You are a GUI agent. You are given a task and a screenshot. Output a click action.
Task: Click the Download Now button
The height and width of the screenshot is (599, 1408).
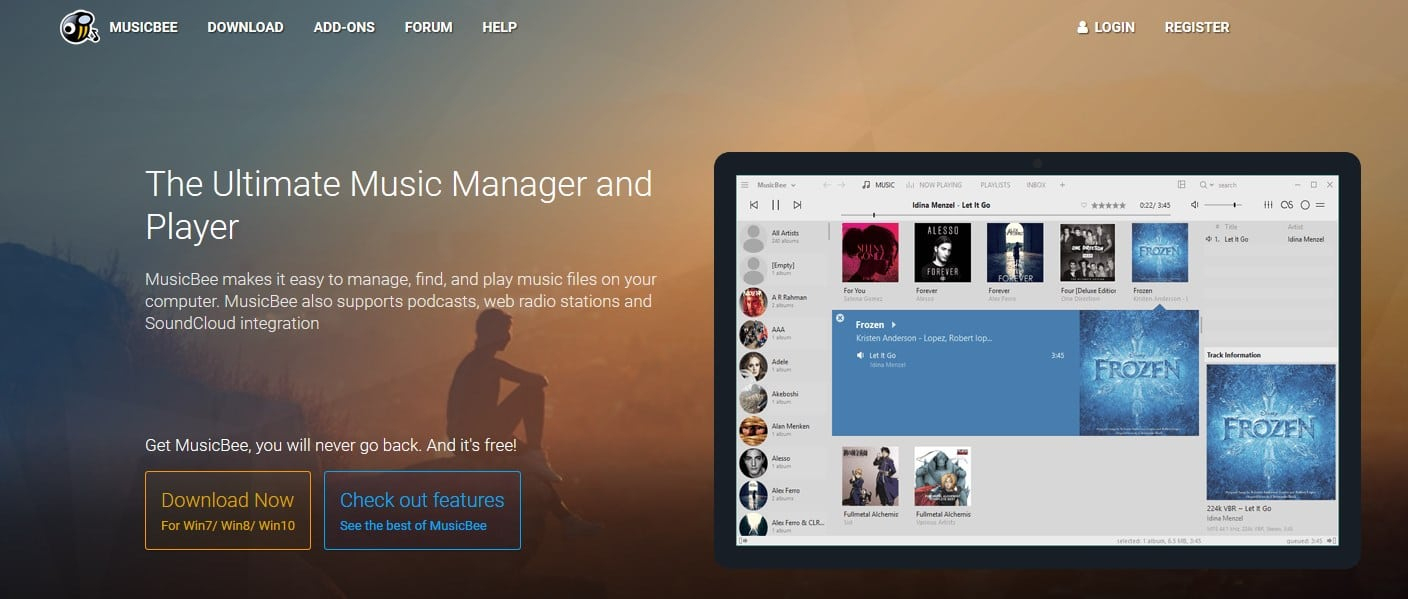[x=228, y=511]
